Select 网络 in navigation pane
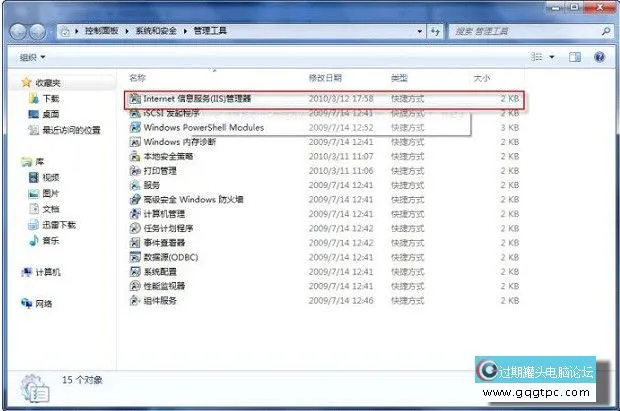The image size is (620, 411). click(x=44, y=304)
